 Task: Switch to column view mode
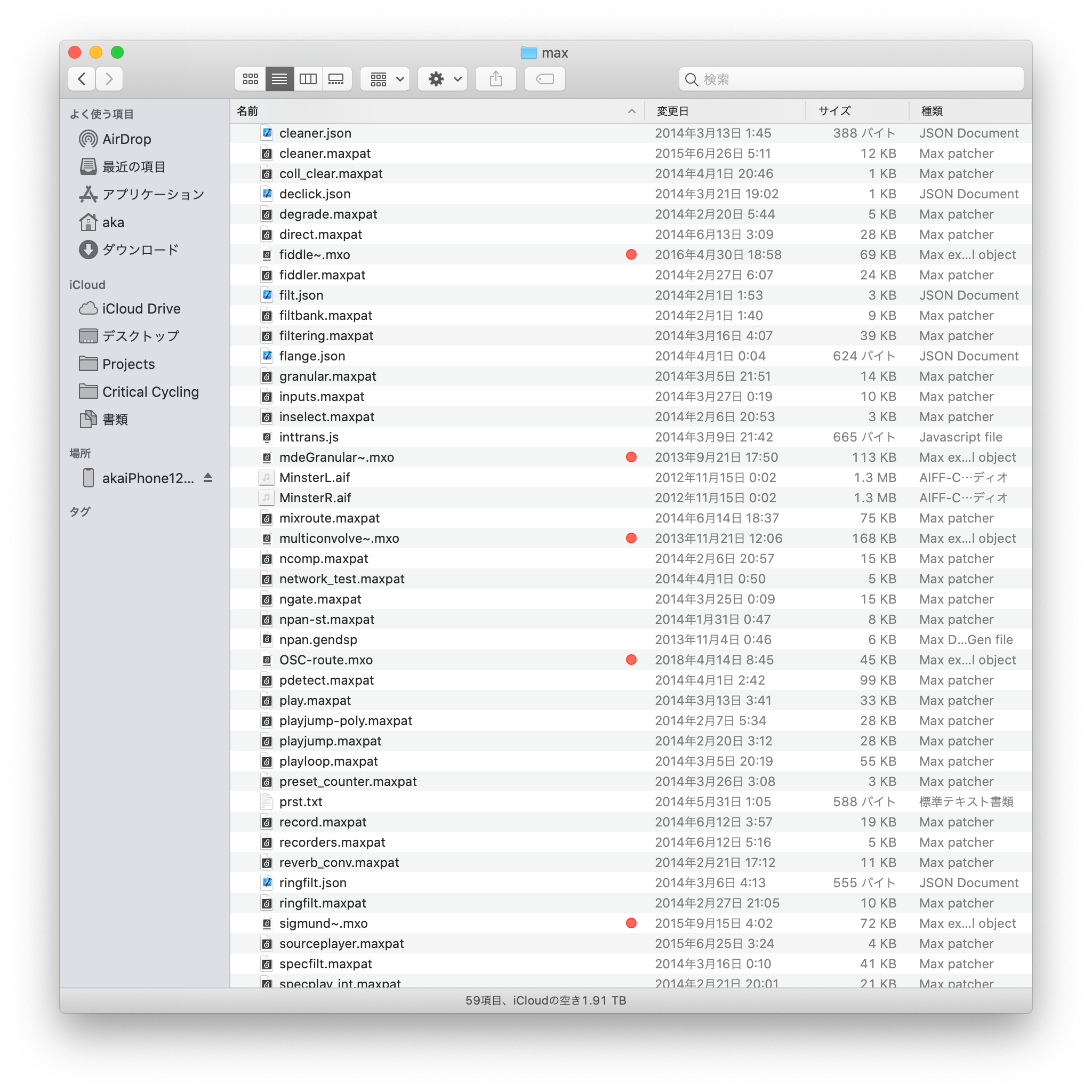pos(308,79)
